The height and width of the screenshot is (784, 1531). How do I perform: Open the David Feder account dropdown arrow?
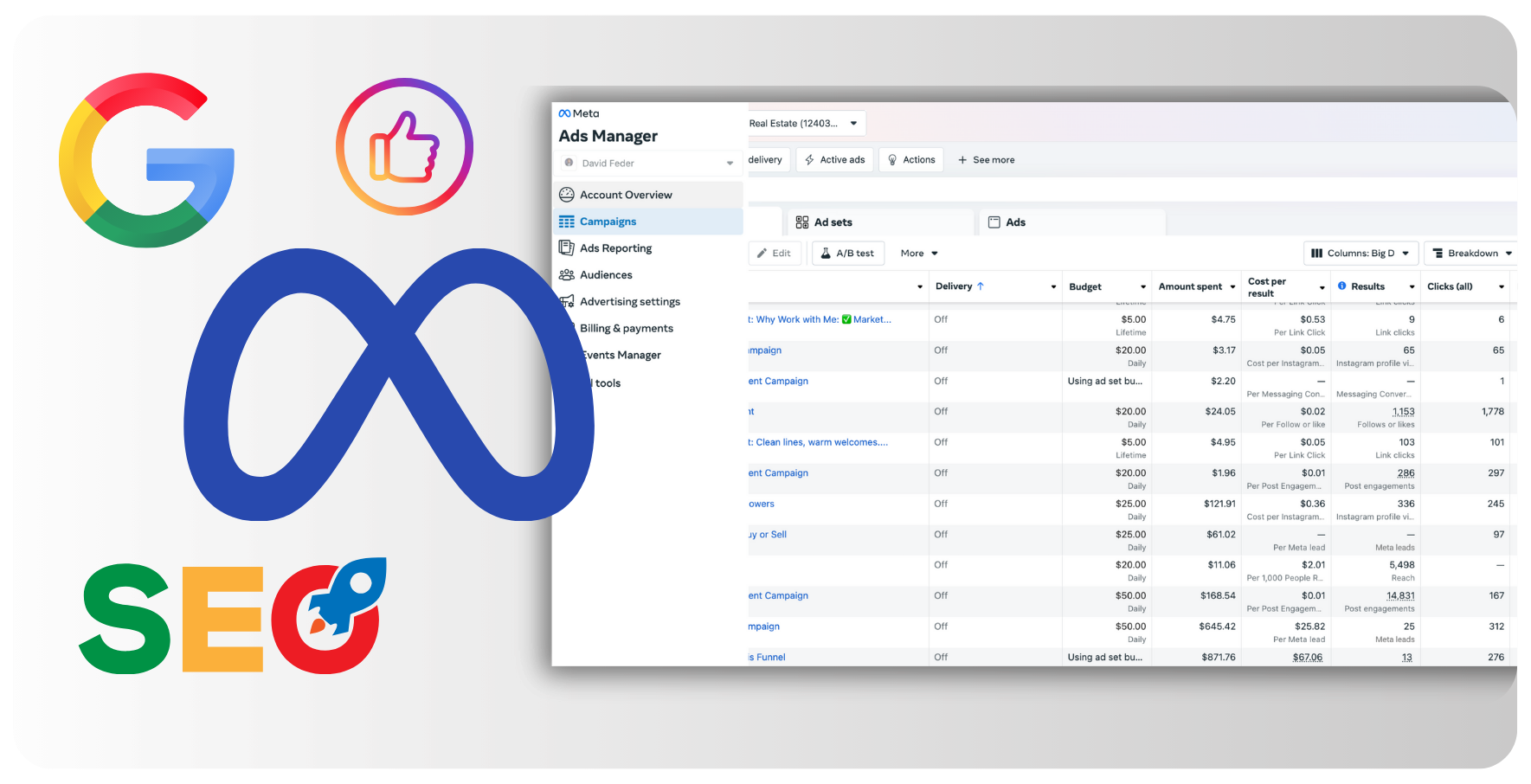(x=730, y=164)
